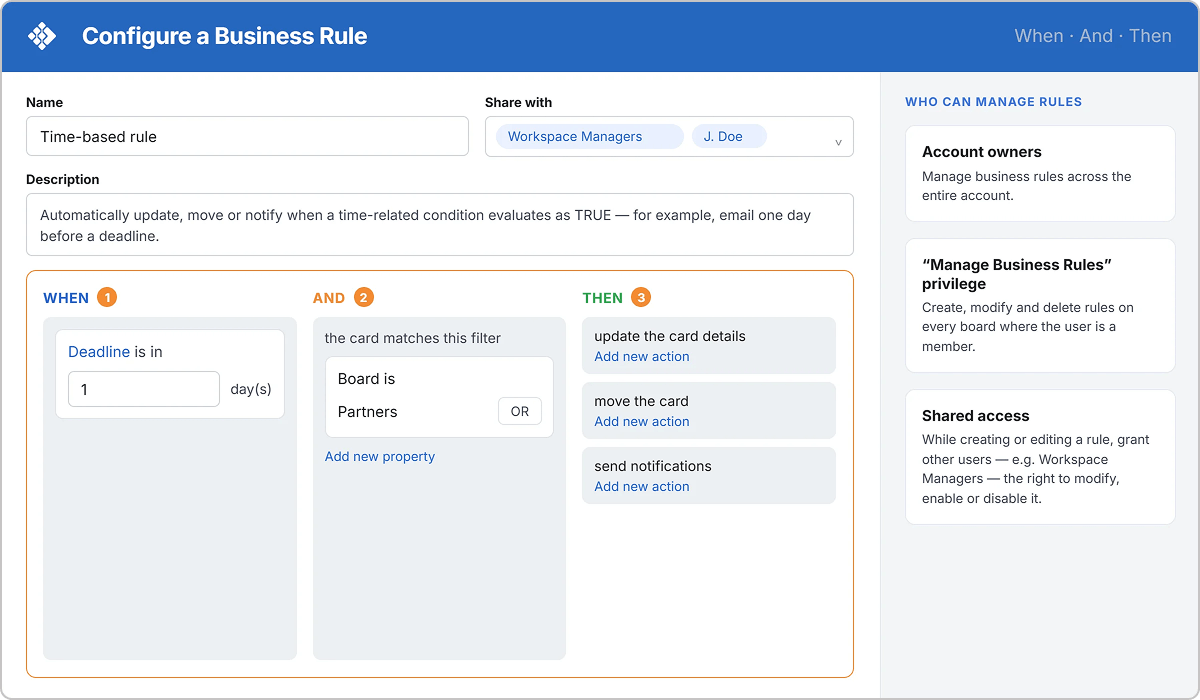Click the days number input field
1200x700 pixels.
coord(144,389)
